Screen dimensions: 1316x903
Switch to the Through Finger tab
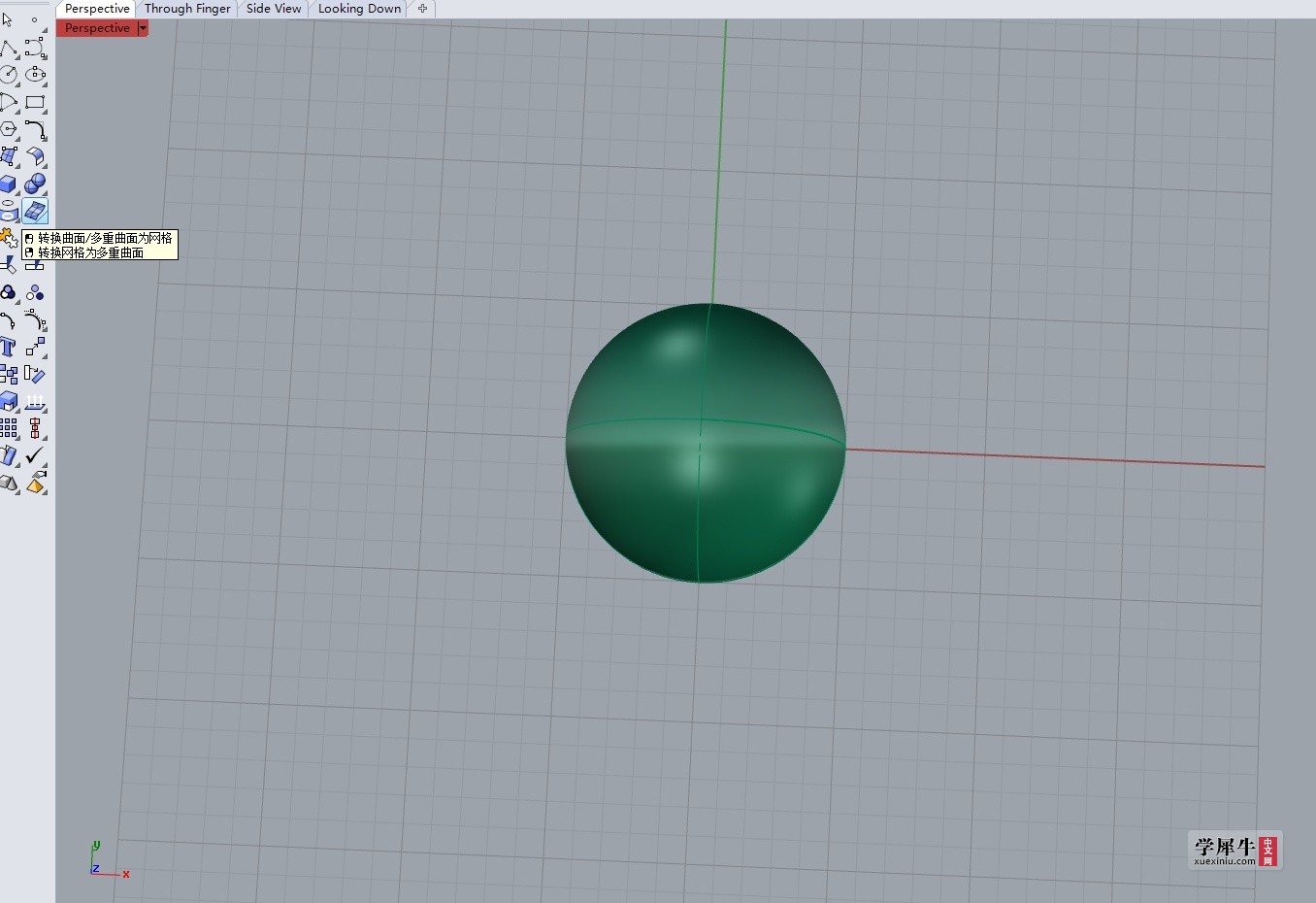pyautogui.click(x=187, y=9)
